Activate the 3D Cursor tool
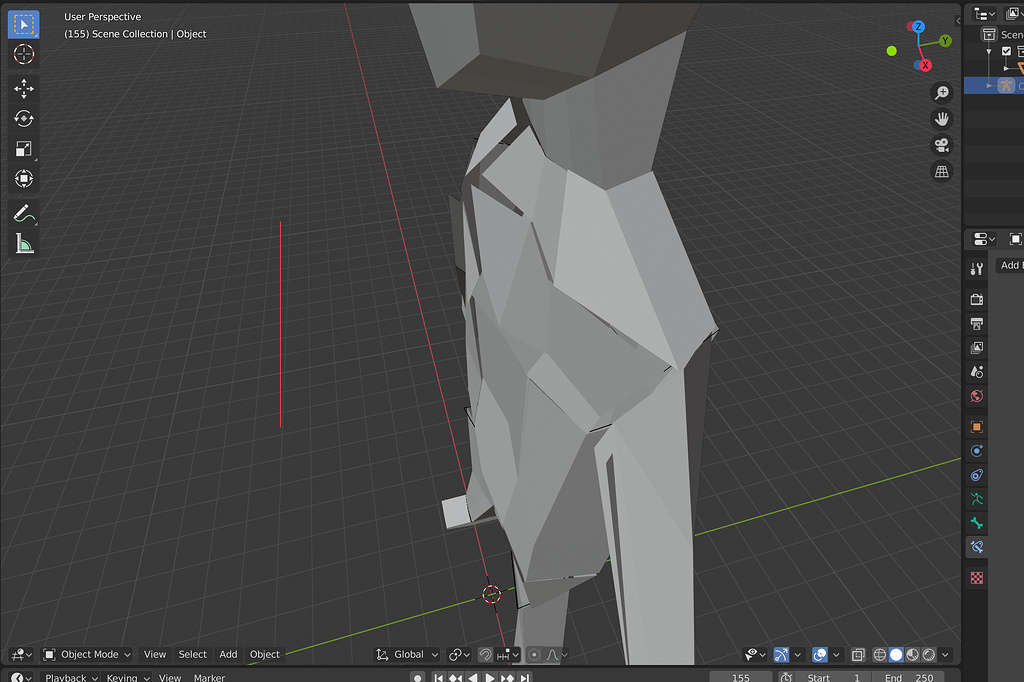This screenshot has width=1024, height=682. tap(24, 54)
